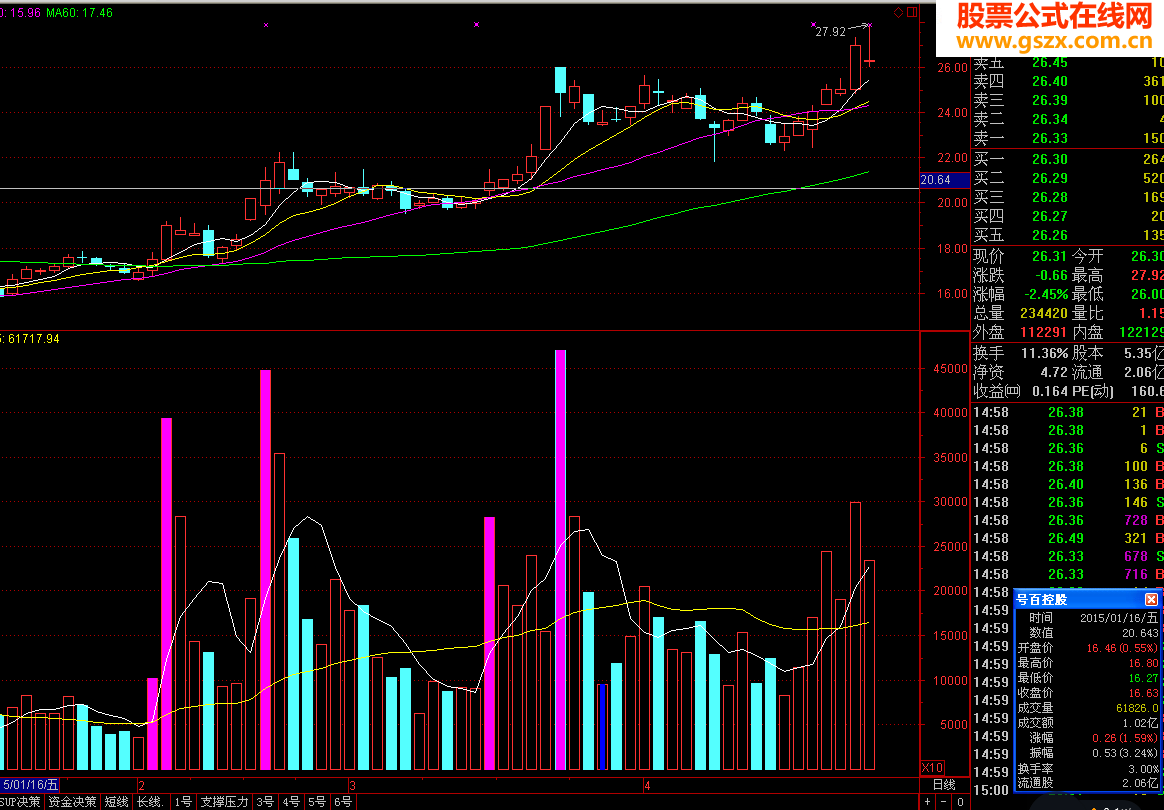Click the 买二 26.29 bid row
This screenshot has height=810, width=1164.
[x=1067, y=178]
